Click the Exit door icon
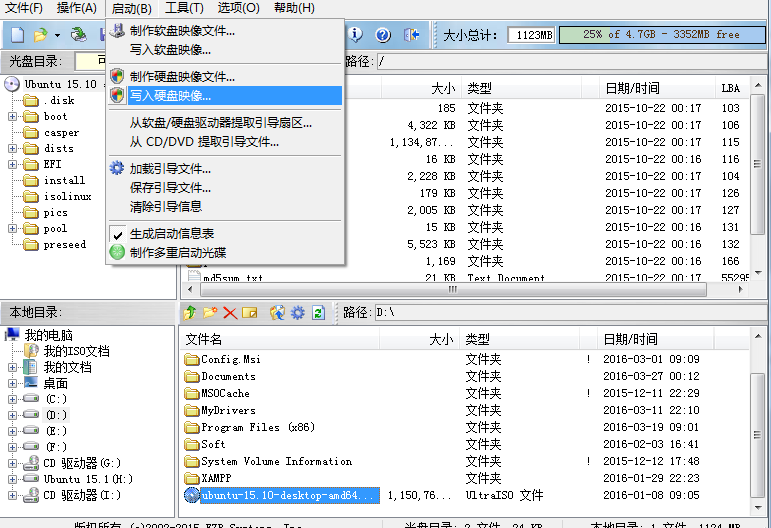Screen dimensions: 771x528 coord(411,34)
